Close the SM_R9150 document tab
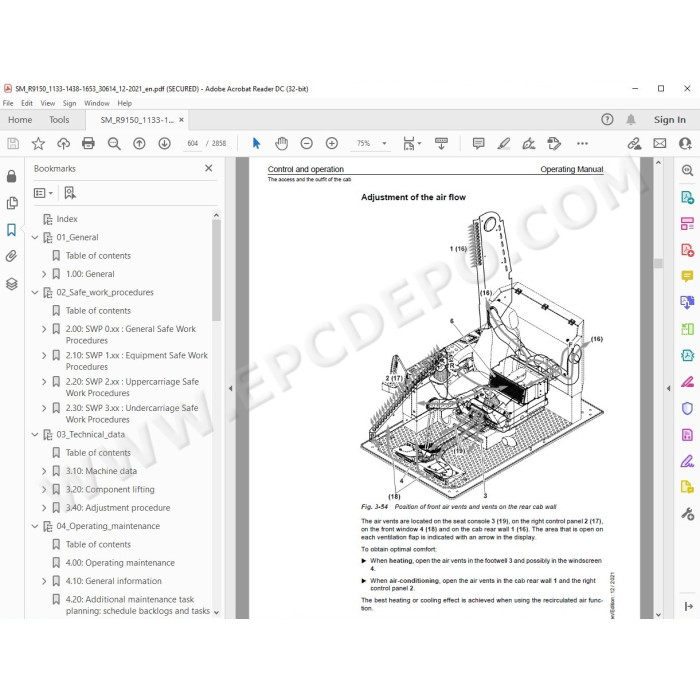The width and height of the screenshot is (700, 700). point(181,120)
